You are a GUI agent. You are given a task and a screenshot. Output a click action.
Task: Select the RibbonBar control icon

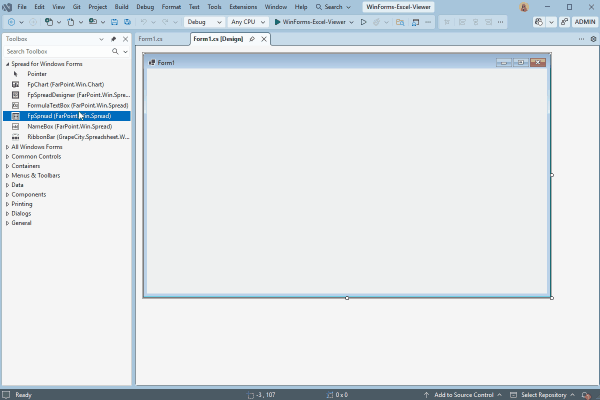tap(15, 137)
